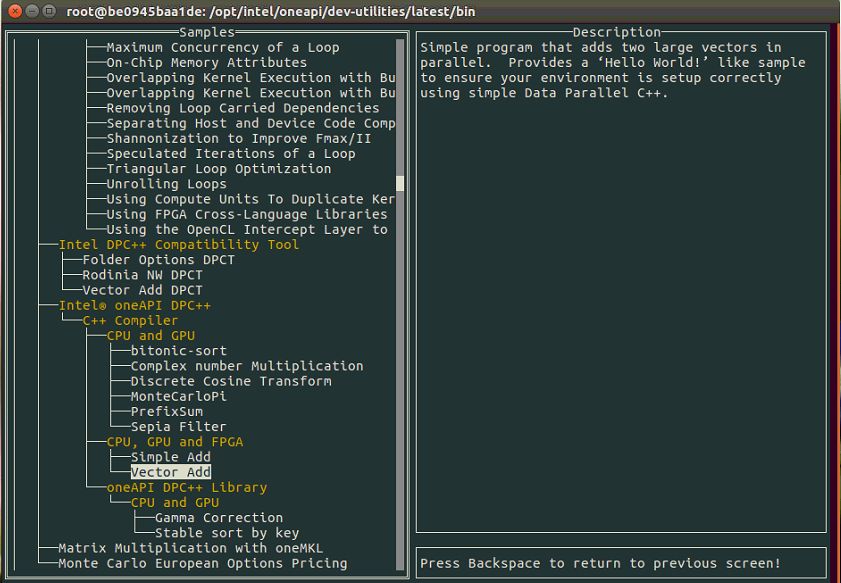Select Using Compute Units To Duplicate Ker entry

click(250, 200)
